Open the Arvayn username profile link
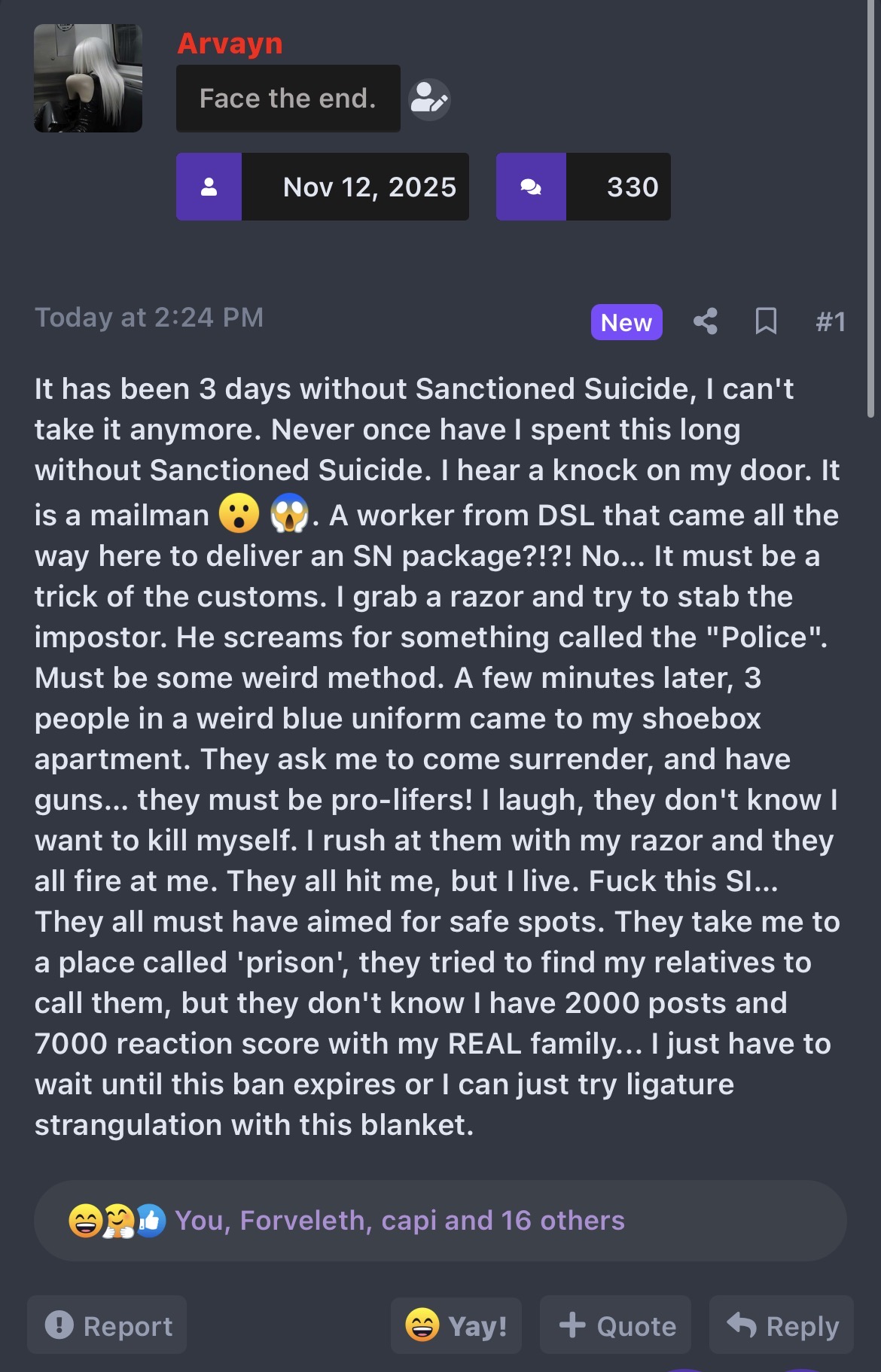Image resolution: width=881 pixels, height=1372 pixels. (230, 44)
